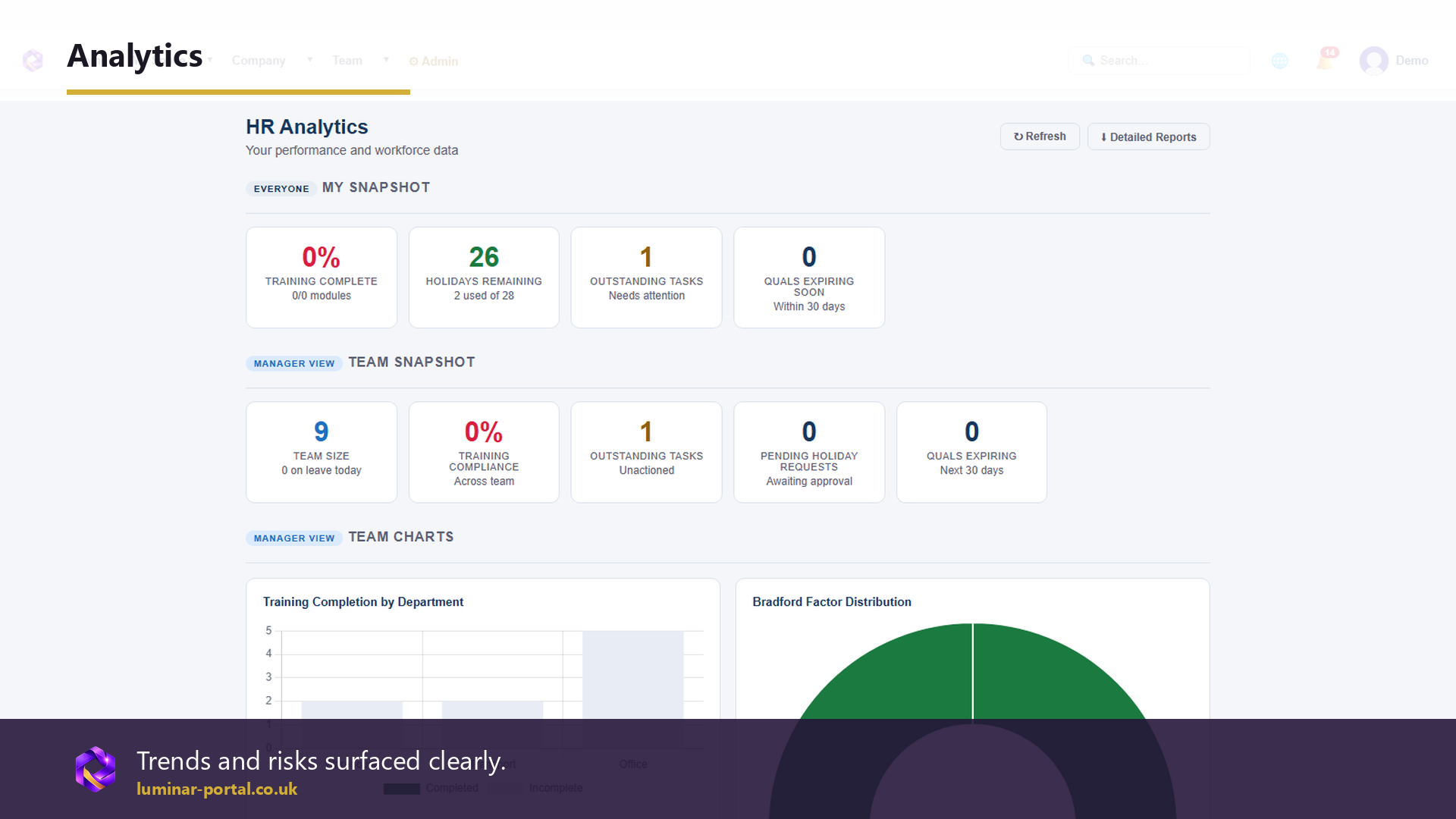
Task: Open the Unactioned Outstanding Tasks card
Action: tap(646, 452)
